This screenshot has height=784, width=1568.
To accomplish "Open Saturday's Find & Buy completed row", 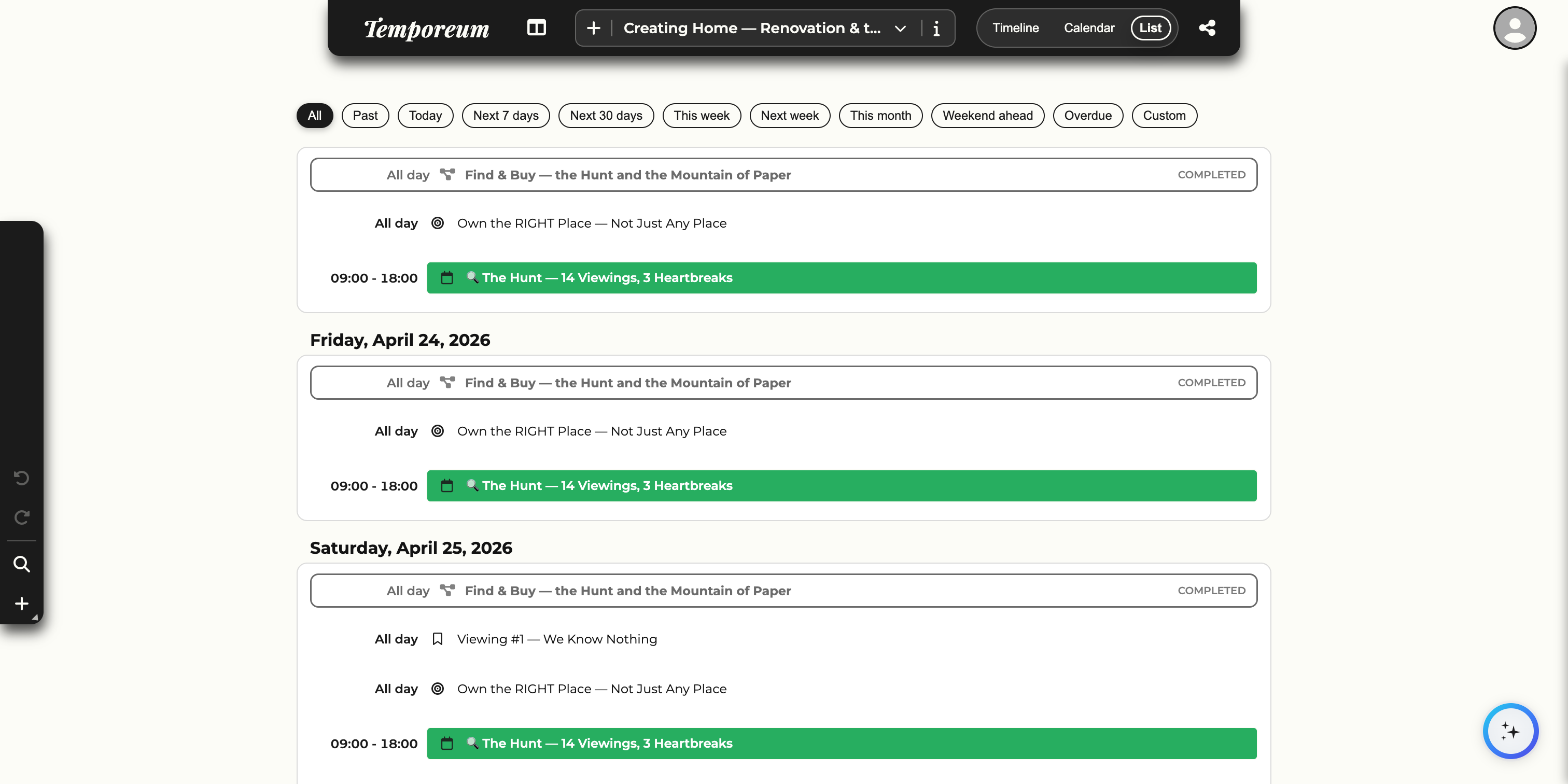I will pyautogui.click(x=783, y=591).
